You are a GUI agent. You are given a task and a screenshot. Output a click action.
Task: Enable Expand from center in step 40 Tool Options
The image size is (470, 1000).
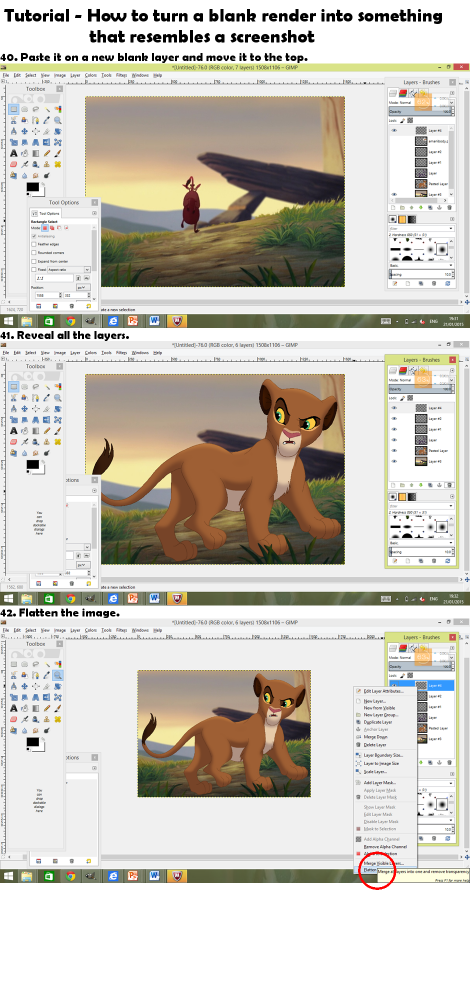[x=34, y=261]
